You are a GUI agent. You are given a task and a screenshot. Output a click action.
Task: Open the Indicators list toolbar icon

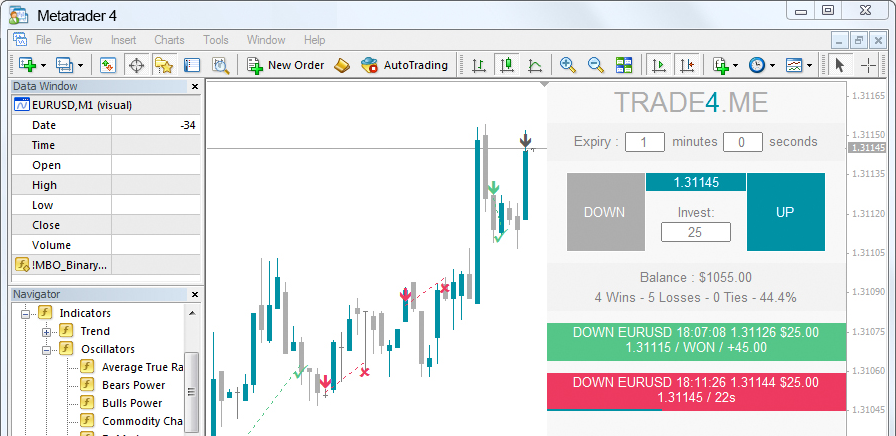(721, 65)
